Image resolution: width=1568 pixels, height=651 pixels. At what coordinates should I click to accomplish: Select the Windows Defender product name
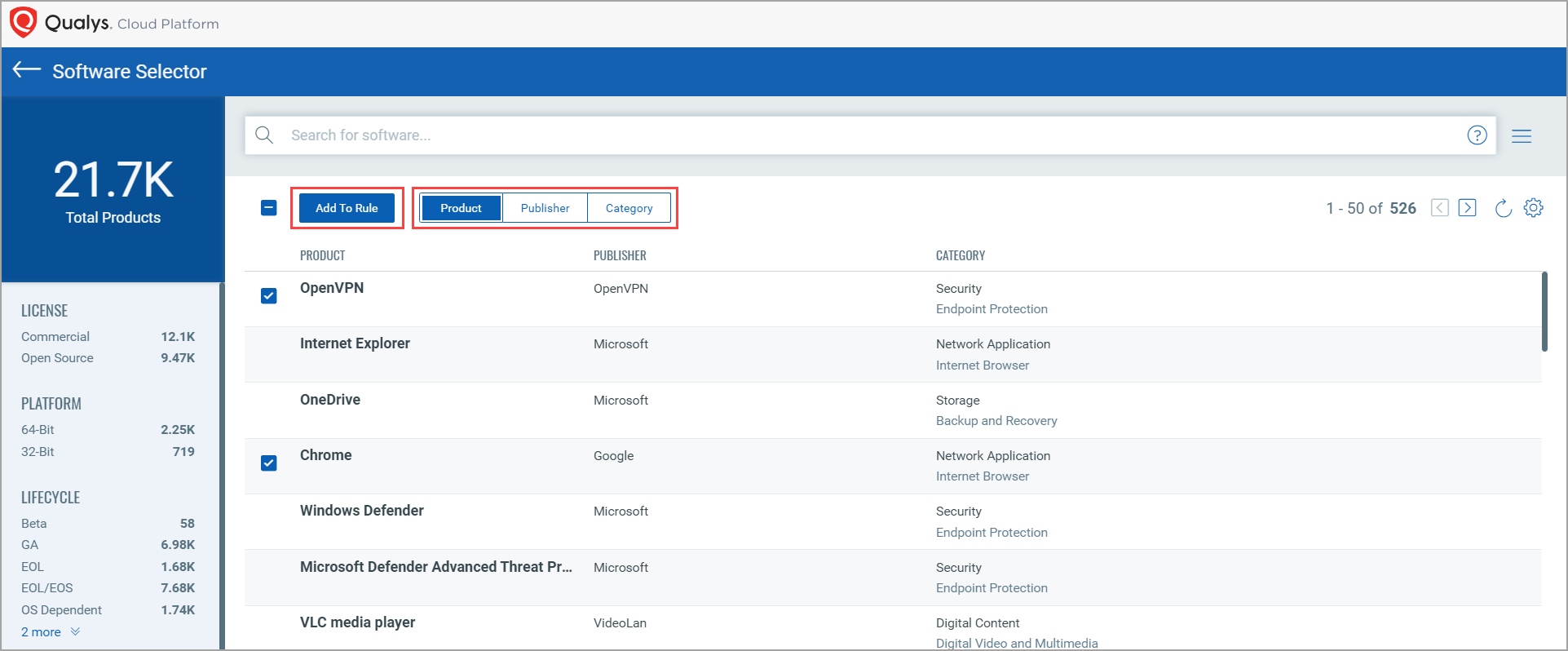362,511
